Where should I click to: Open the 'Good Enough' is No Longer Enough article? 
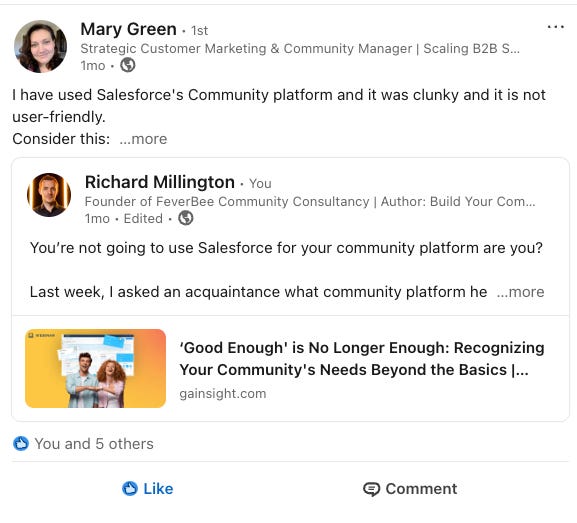pos(362,358)
